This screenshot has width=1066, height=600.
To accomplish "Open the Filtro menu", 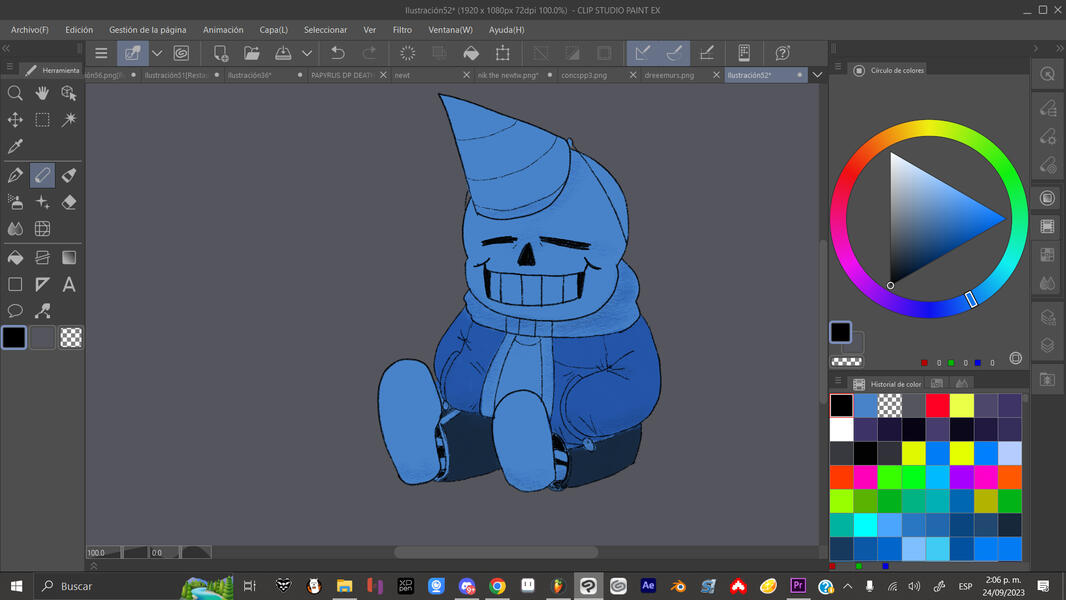I will pos(402,30).
